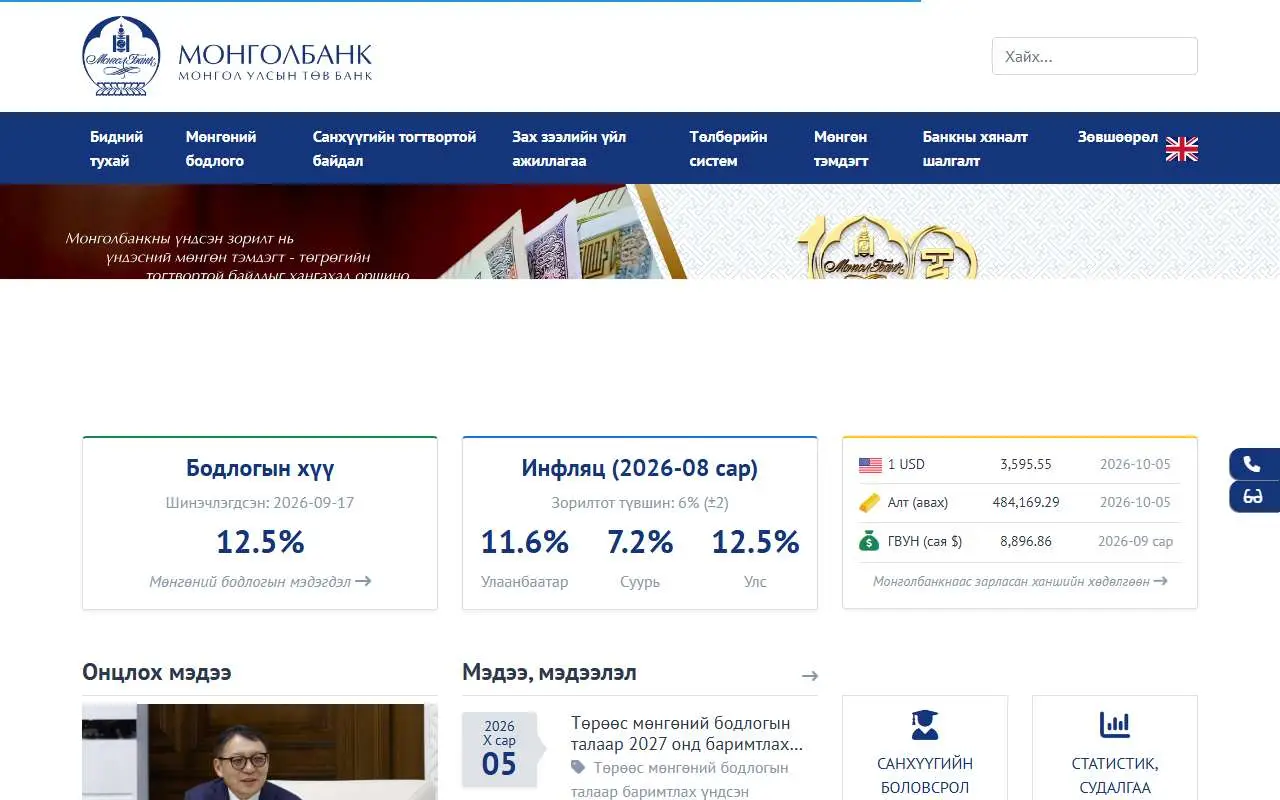Screen dimensions: 1280x800
Task: Click the gold price 484,169.29
Action: click(x=1026, y=502)
